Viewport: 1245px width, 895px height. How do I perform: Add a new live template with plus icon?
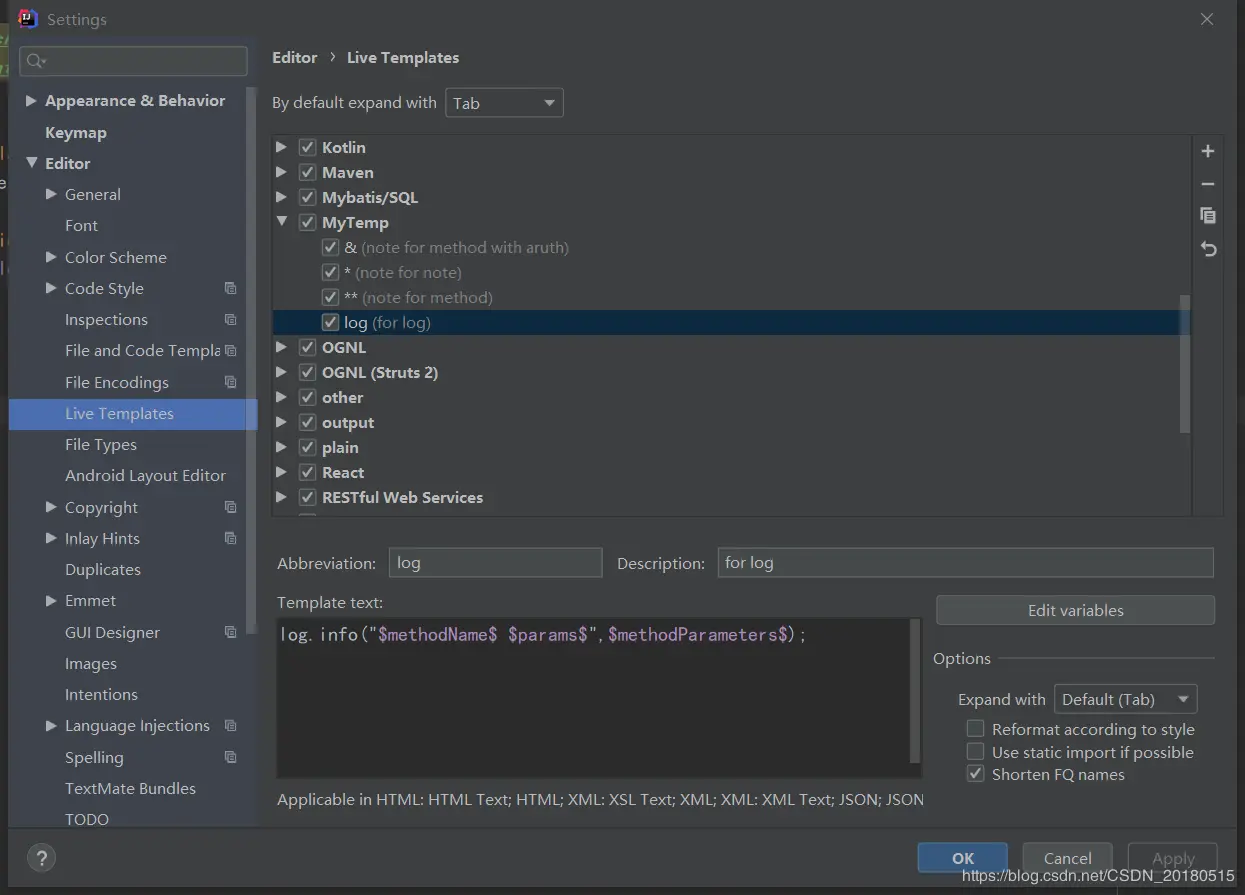[1208, 151]
